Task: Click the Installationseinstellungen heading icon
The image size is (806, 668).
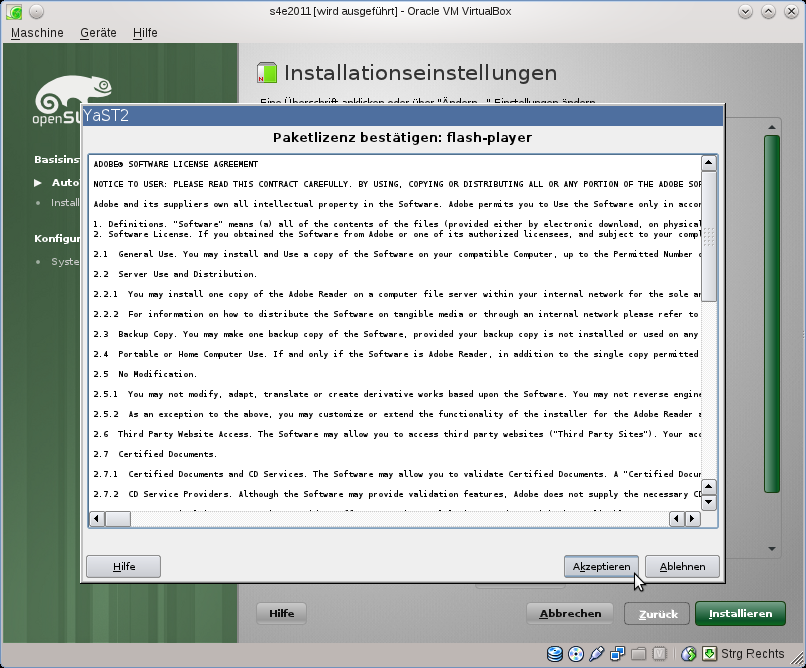Action: tap(267, 72)
